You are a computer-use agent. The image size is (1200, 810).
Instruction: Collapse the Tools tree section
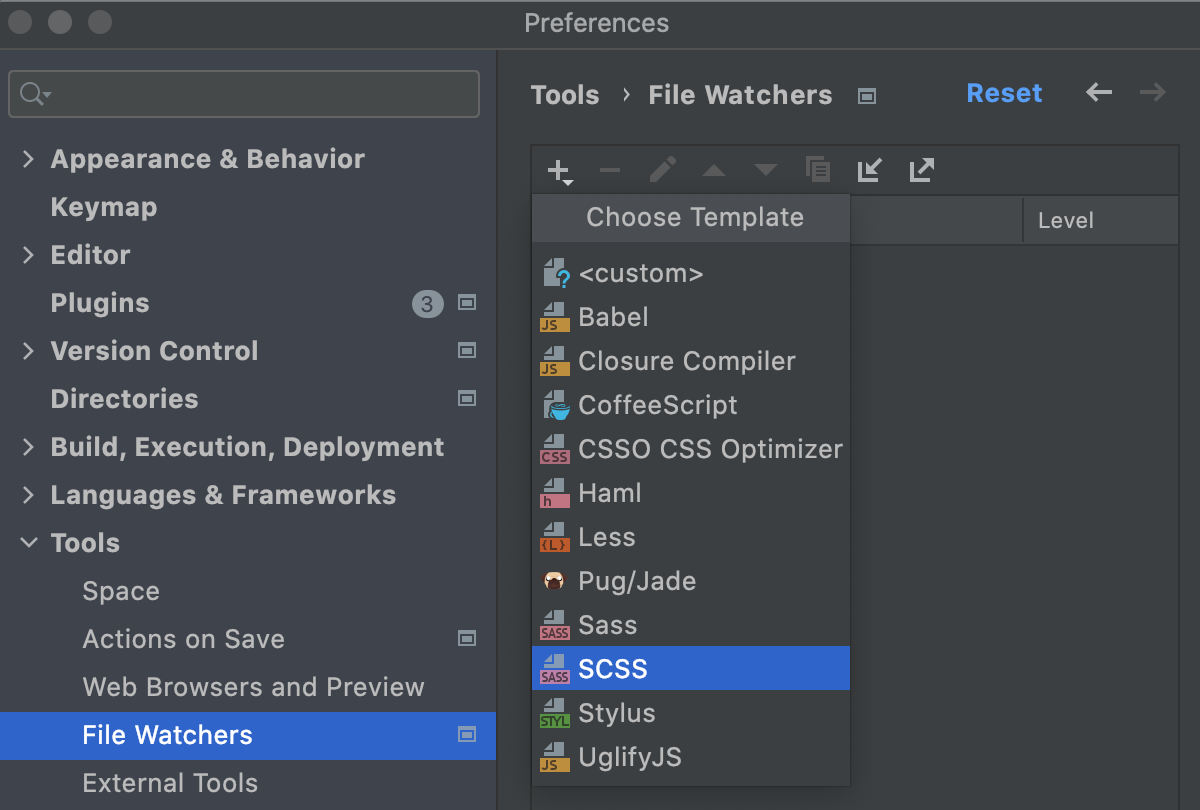tap(27, 543)
